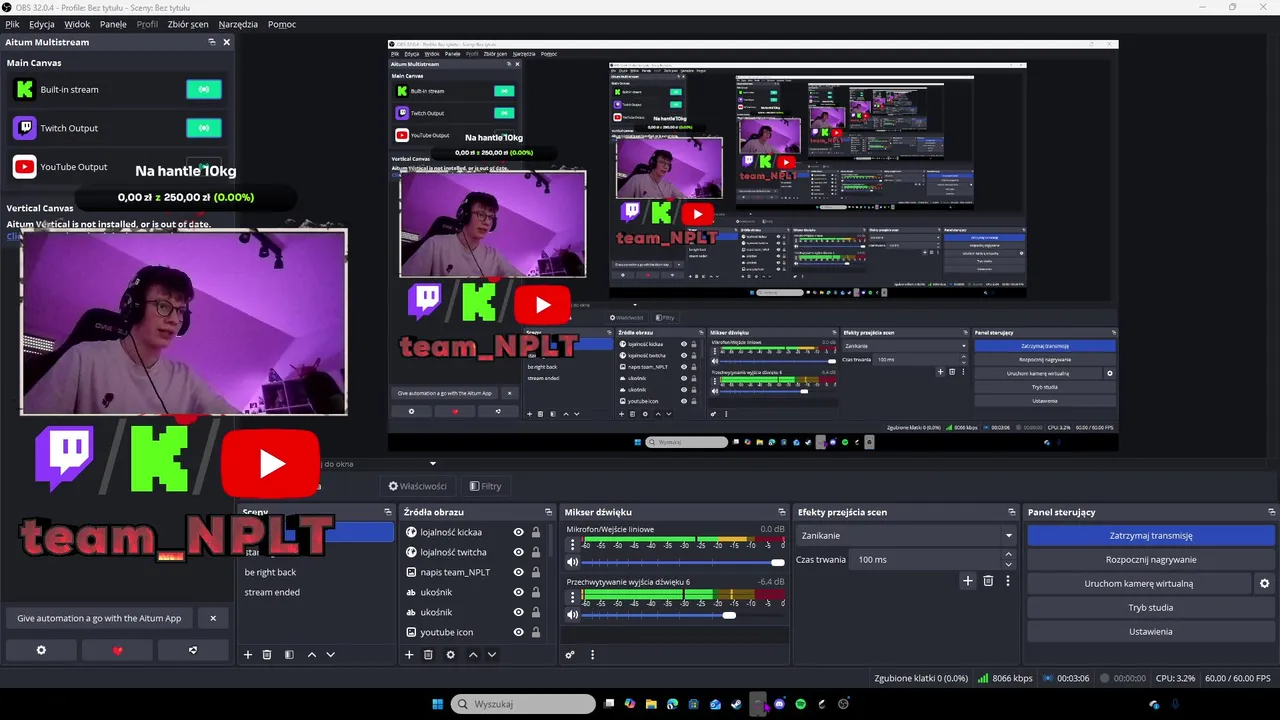Screen dimensions: 1280x720
Task: Click Rozpocznij nagrywanie button
Action: [x=1151, y=560]
